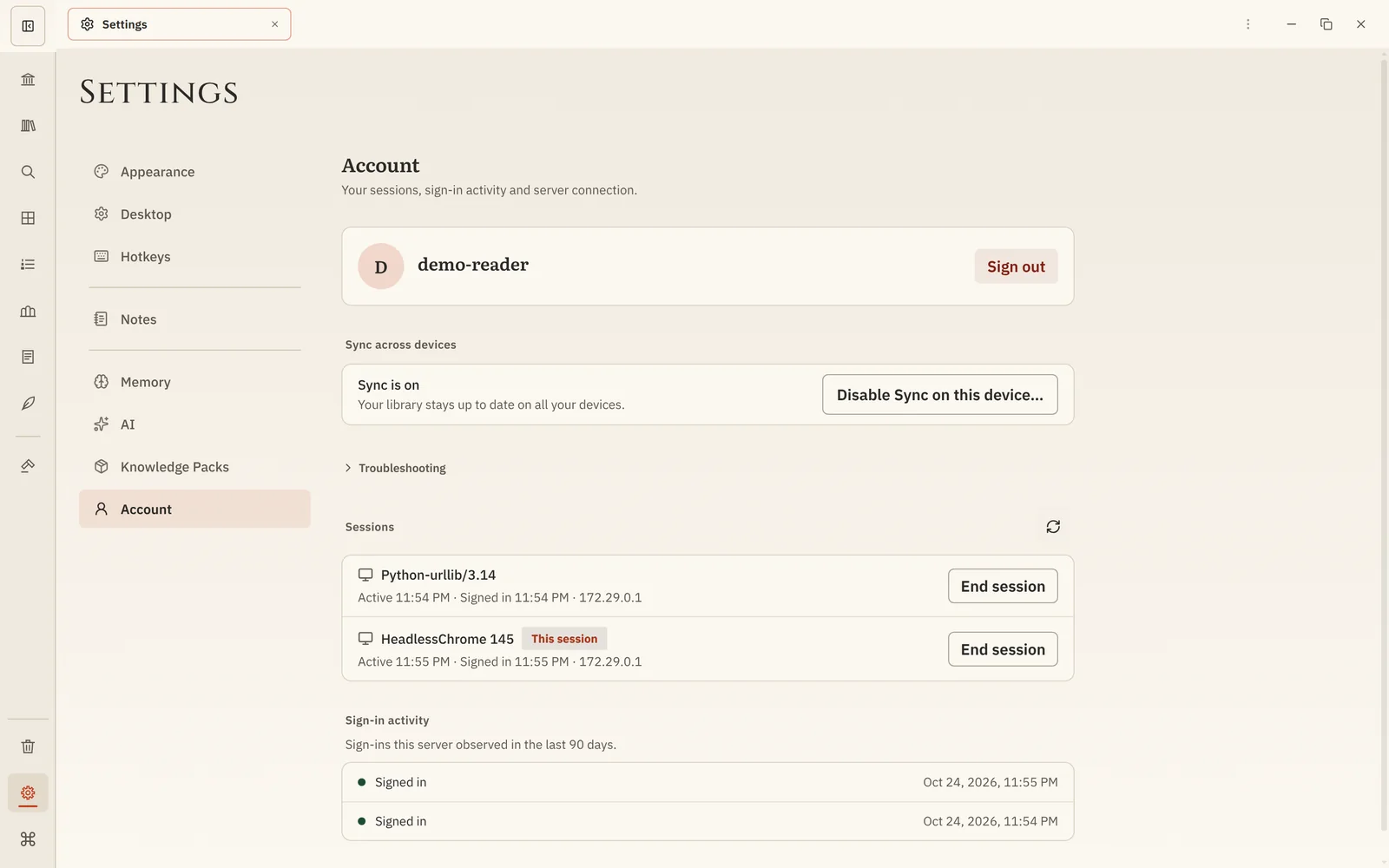The width and height of the screenshot is (1389, 868).
Task: Select the Settings tab
Action: pyautogui.click(x=179, y=24)
